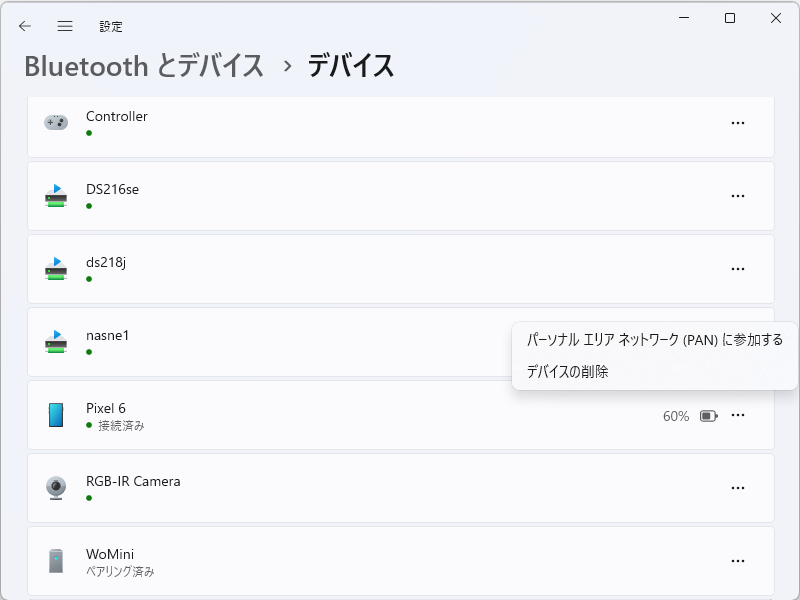Click the Controller gamepad icon
Screen dimensions: 800x600
[x=55, y=121]
